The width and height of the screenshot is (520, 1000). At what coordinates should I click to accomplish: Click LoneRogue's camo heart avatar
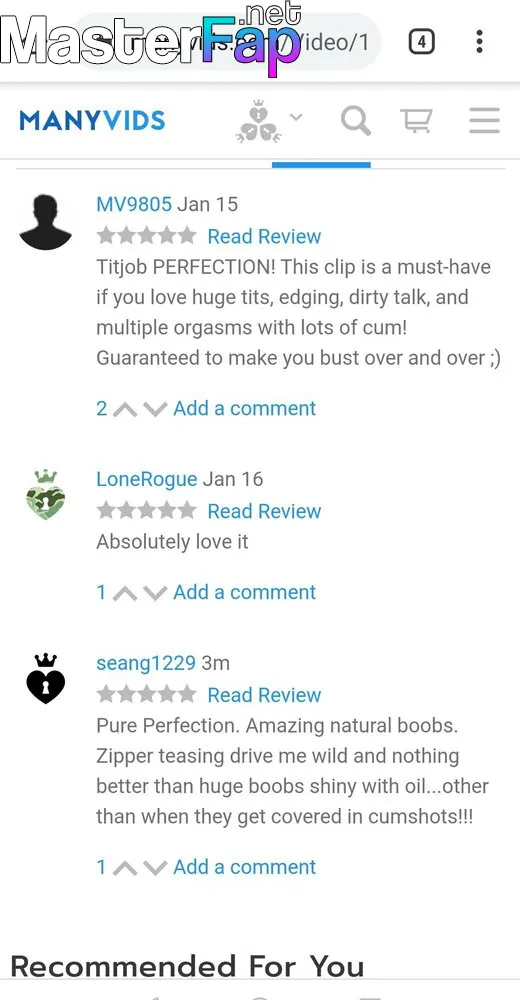pyautogui.click(x=46, y=495)
